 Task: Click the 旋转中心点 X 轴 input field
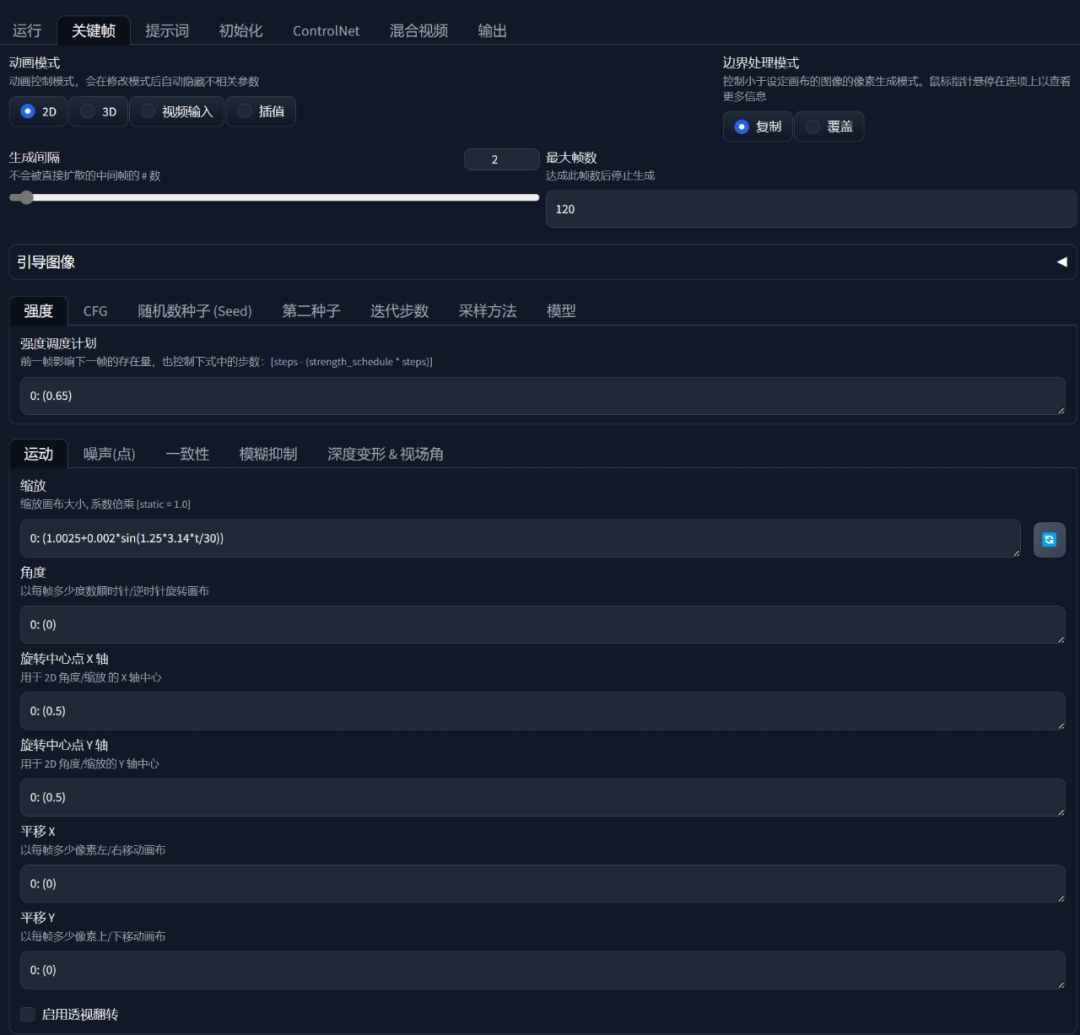tap(543, 711)
